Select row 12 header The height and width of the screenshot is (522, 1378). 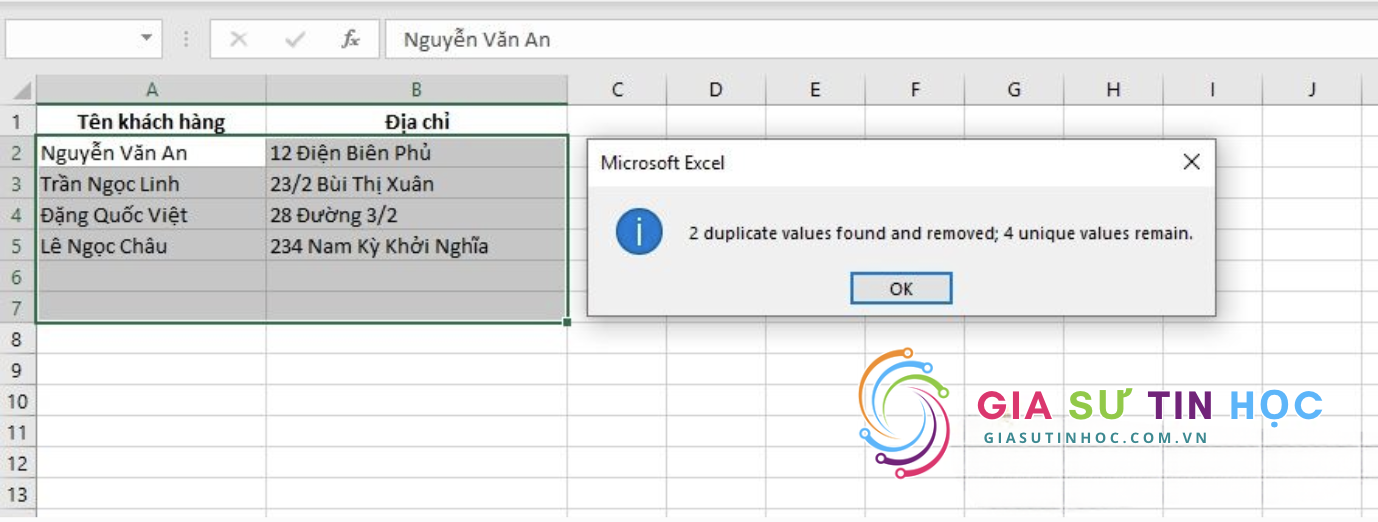coord(18,463)
